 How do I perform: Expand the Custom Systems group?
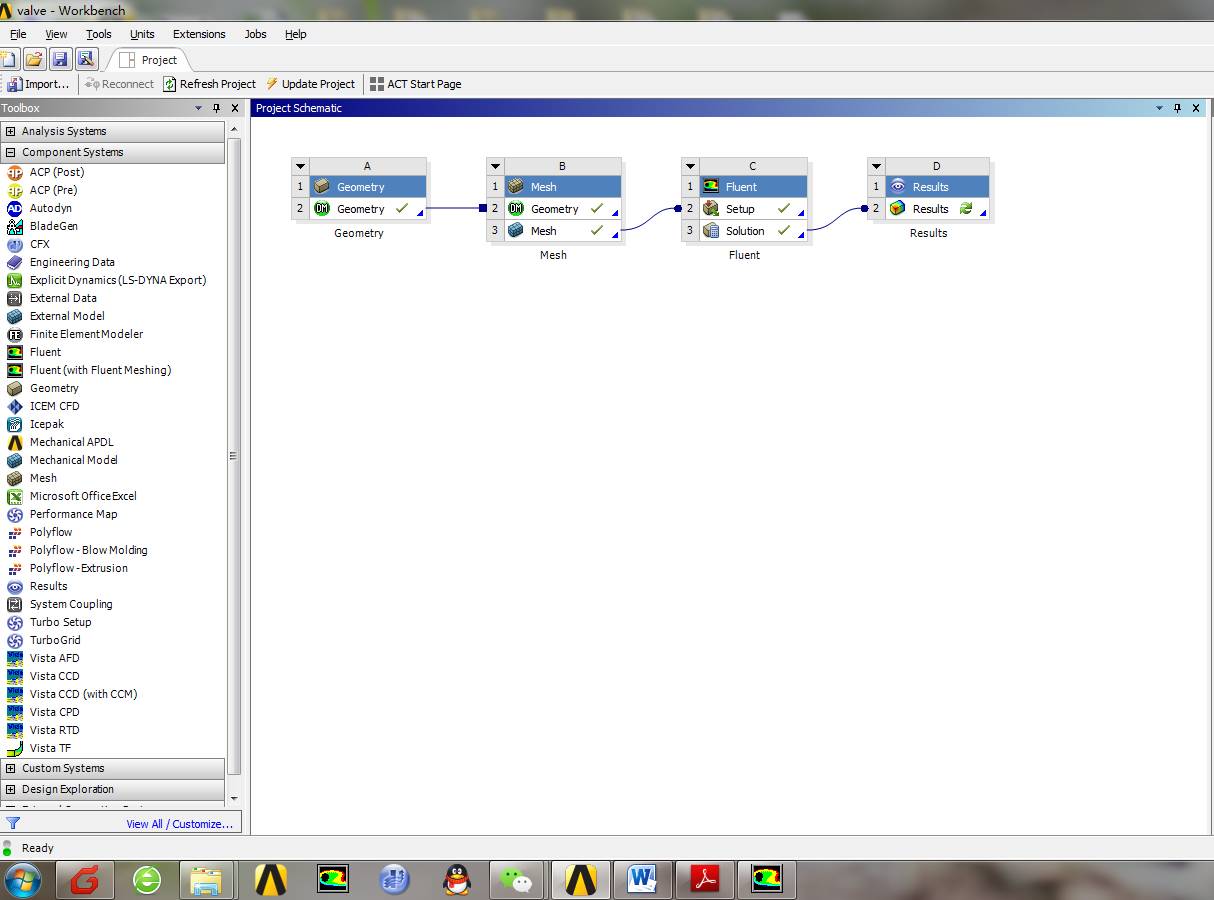[x=10, y=768]
